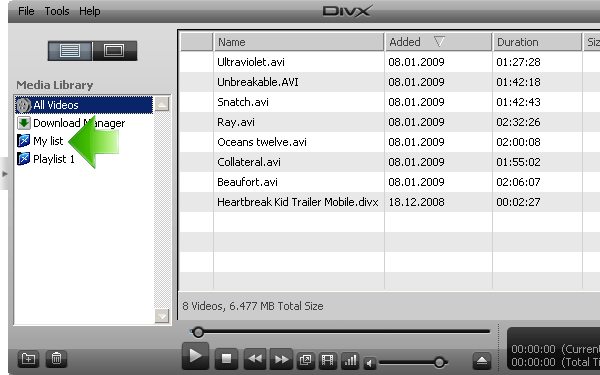Screen dimensions: 600x375
Task: Select Oceans twelve.avi in the list
Action: 262,142
